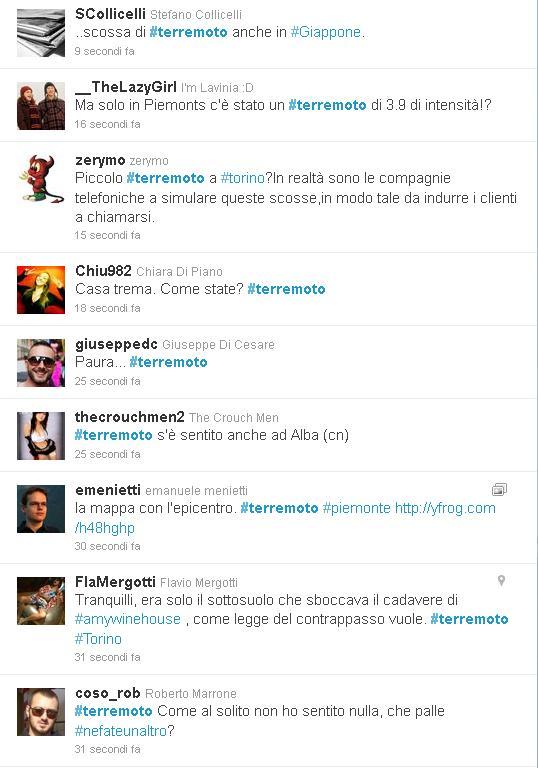
Task: Open the thecrouchmen2 username link
Action: pos(129,417)
